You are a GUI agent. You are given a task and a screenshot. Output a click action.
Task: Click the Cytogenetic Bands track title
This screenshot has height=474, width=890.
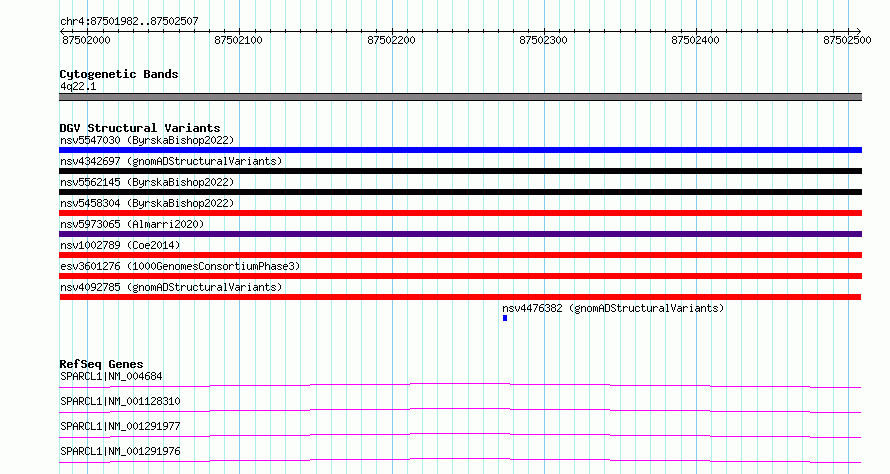click(119, 74)
